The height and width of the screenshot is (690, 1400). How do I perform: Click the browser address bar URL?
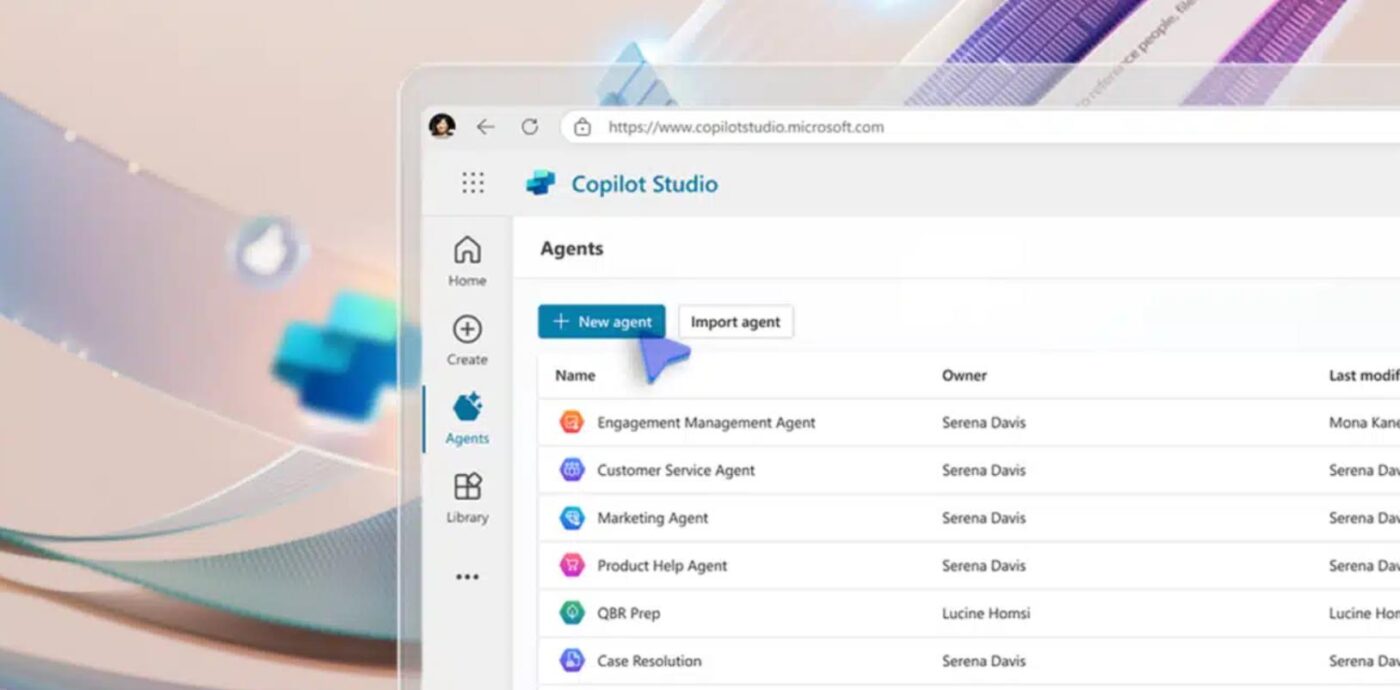pos(746,127)
